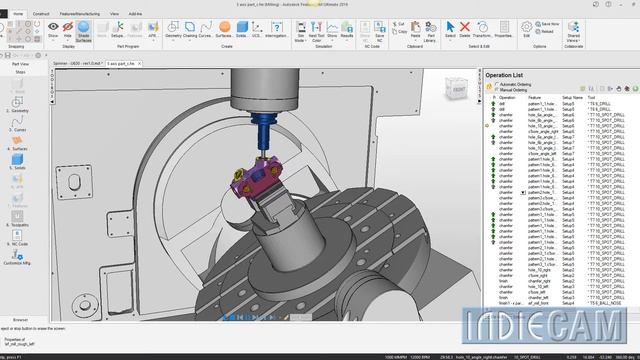The image size is (640, 360).
Task: Click the Operation column header
Action: (507, 98)
